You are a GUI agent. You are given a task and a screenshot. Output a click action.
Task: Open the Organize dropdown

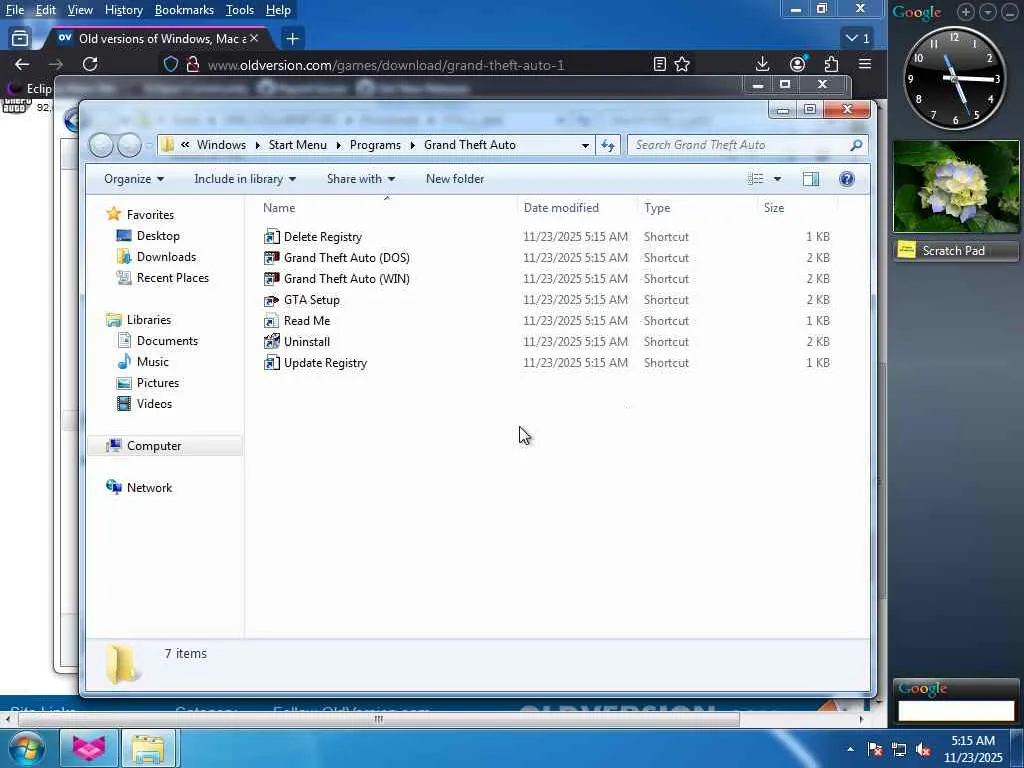tap(134, 179)
